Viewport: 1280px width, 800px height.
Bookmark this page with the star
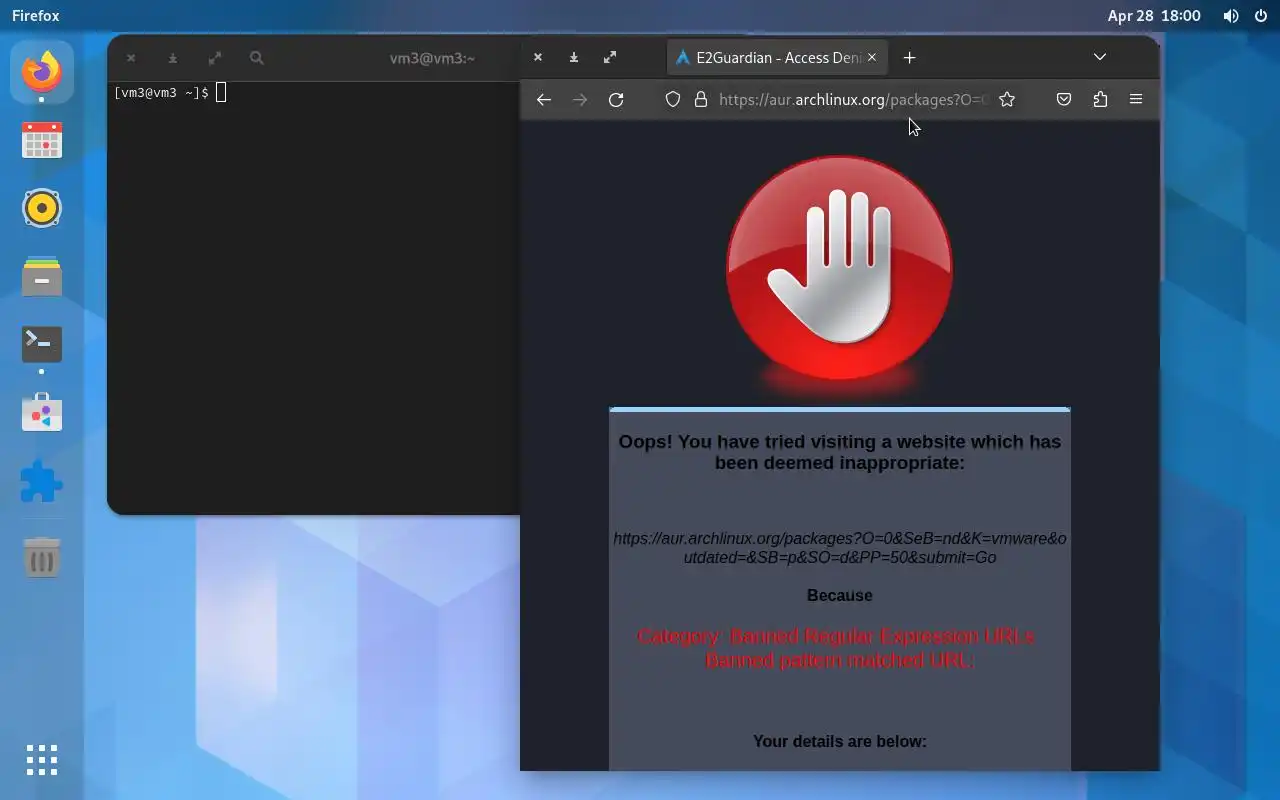[1007, 99]
